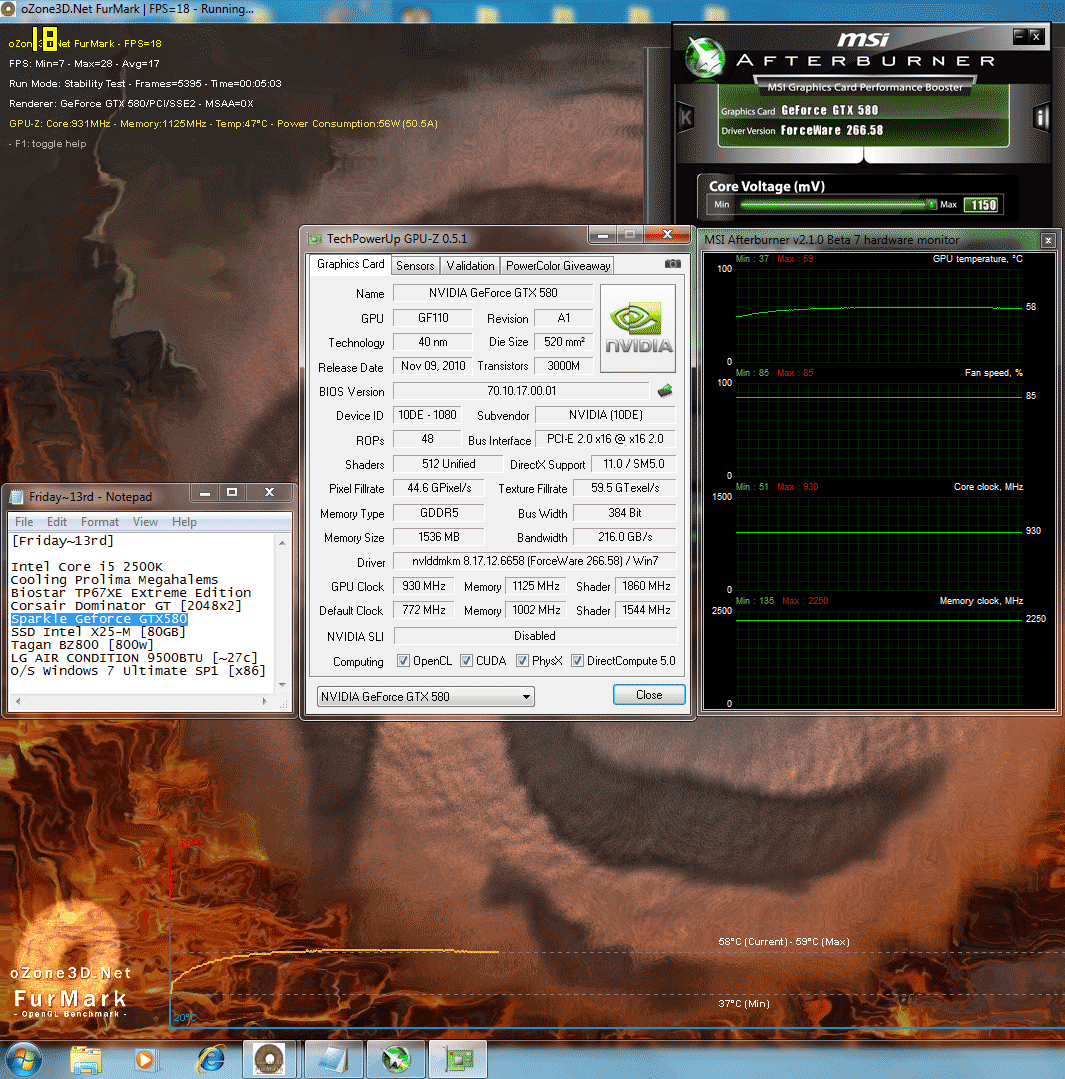Viewport: 1065px width, 1079px height.
Task: Open the Validation tab
Action: [470, 266]
